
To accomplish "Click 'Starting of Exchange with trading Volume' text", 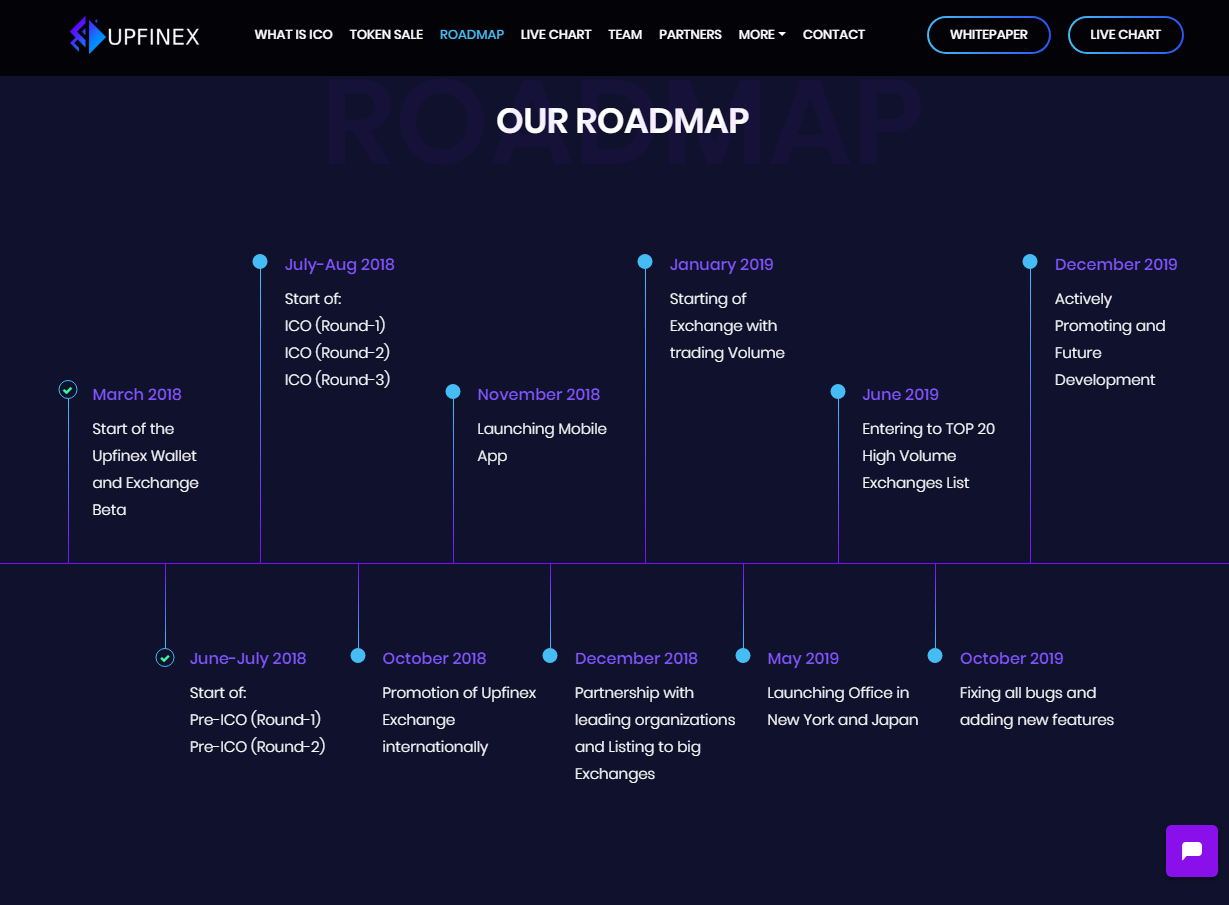I will click(727, 325).
